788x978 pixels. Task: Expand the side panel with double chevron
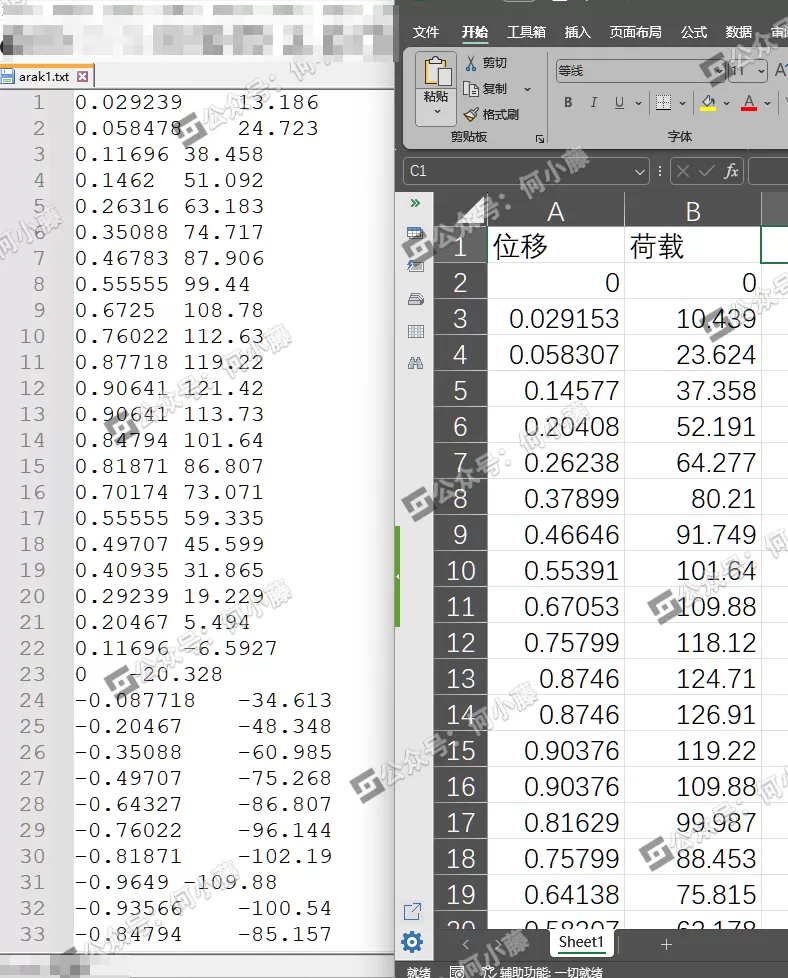(415, 203)
